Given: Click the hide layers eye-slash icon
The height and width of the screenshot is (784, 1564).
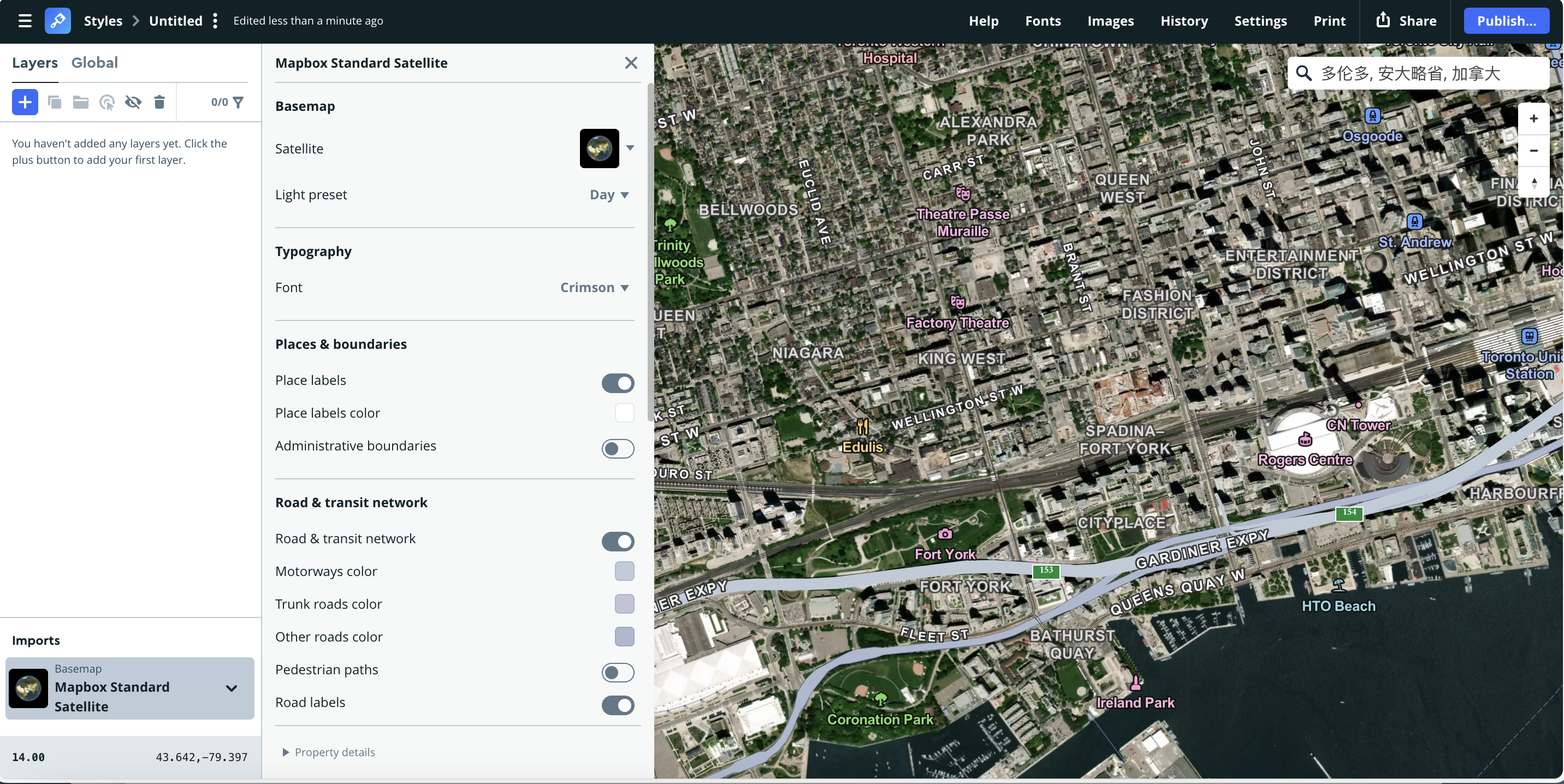Looking at the screenshot, I should click(133, 102).
